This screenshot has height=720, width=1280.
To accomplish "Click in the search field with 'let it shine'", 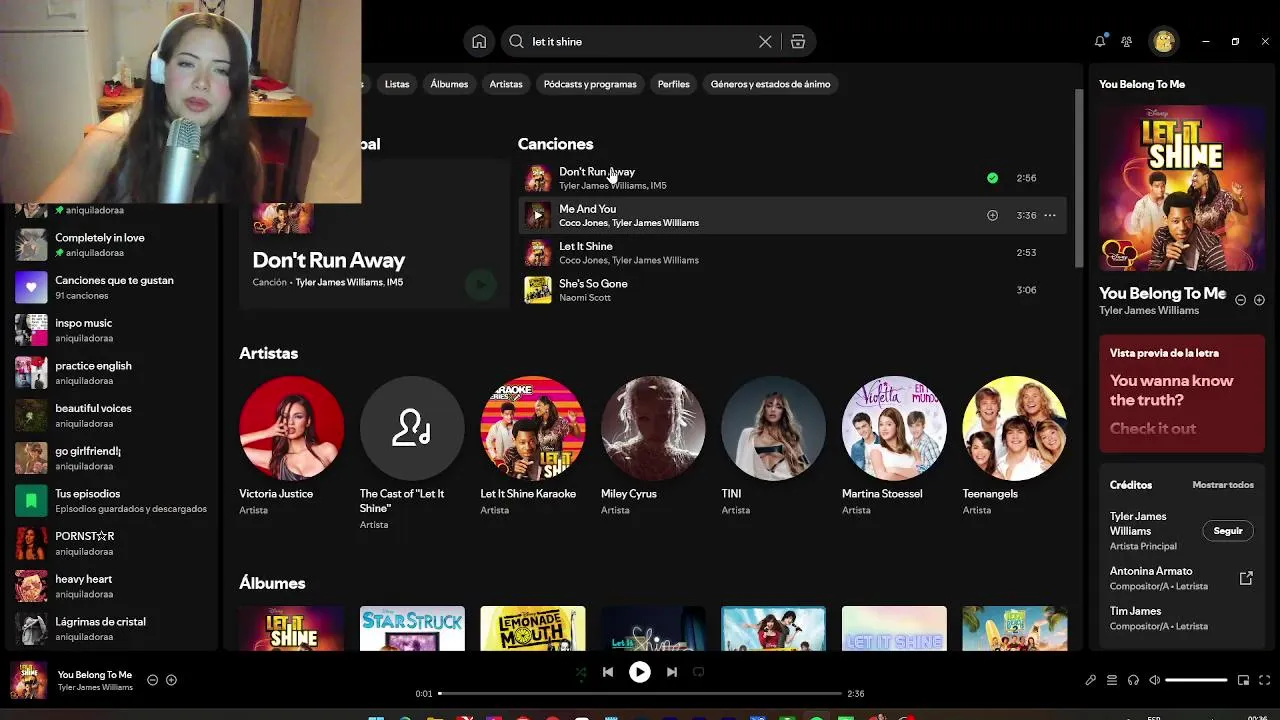I will pos(640,41).
